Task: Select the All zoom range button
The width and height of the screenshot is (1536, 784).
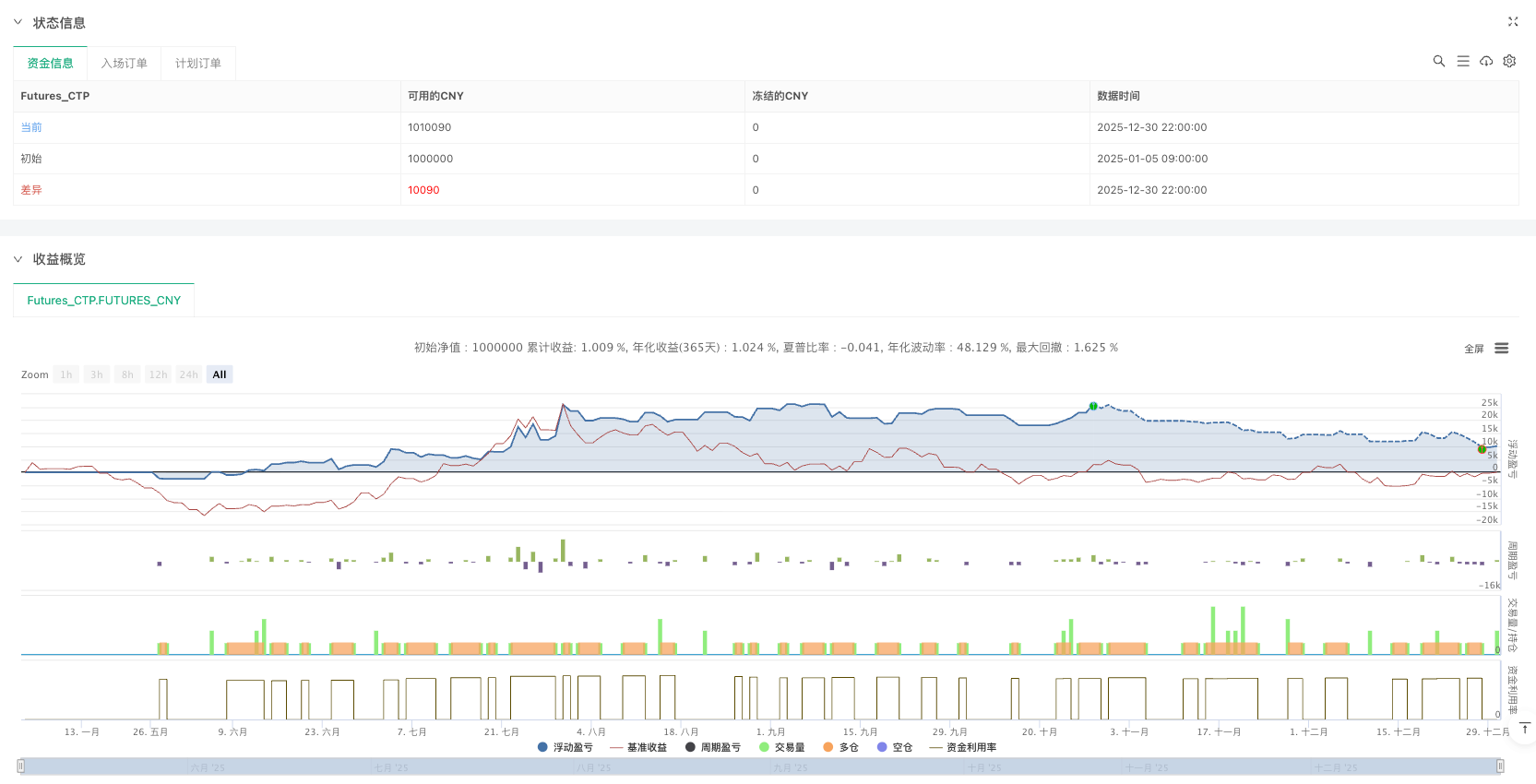Action: (220, 374)
